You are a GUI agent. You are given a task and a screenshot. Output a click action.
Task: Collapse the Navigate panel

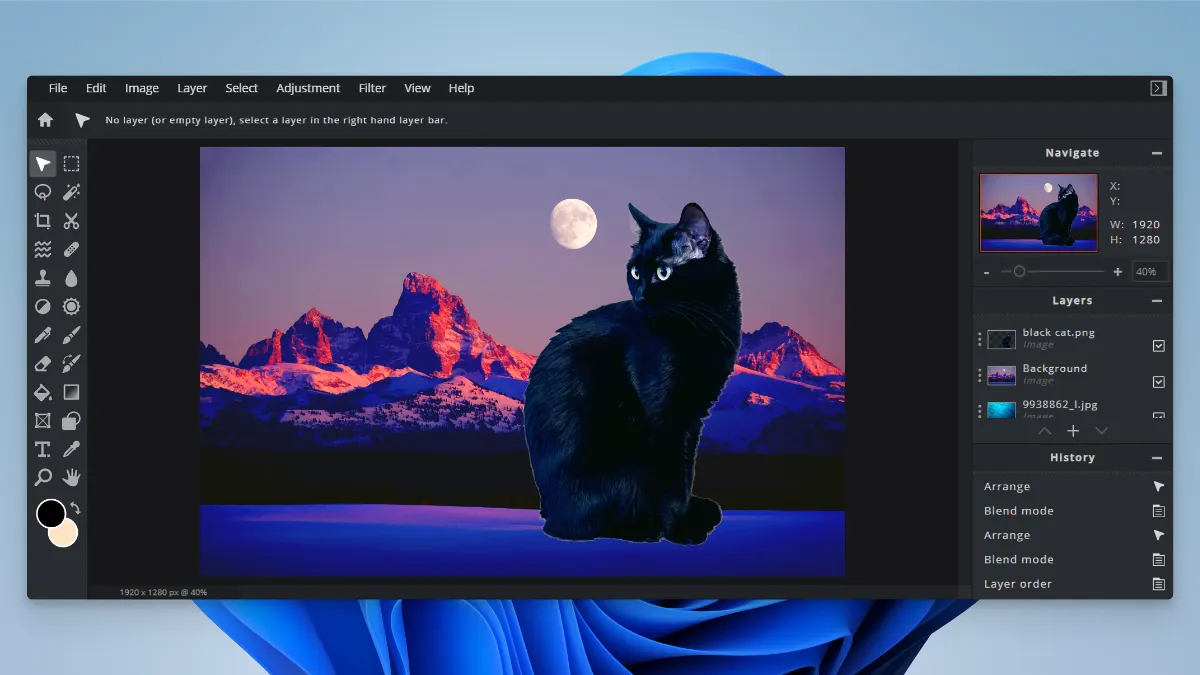[x=1157, y=153]
